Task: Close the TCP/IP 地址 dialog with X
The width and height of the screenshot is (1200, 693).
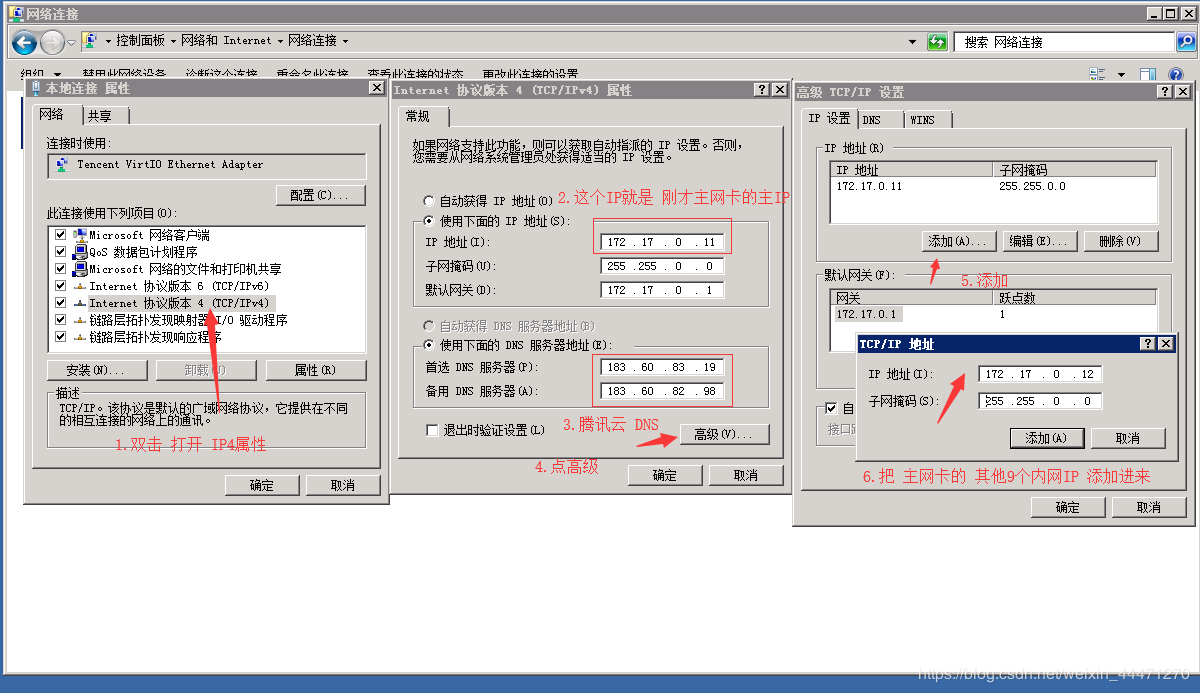Action: point(1166,344)
